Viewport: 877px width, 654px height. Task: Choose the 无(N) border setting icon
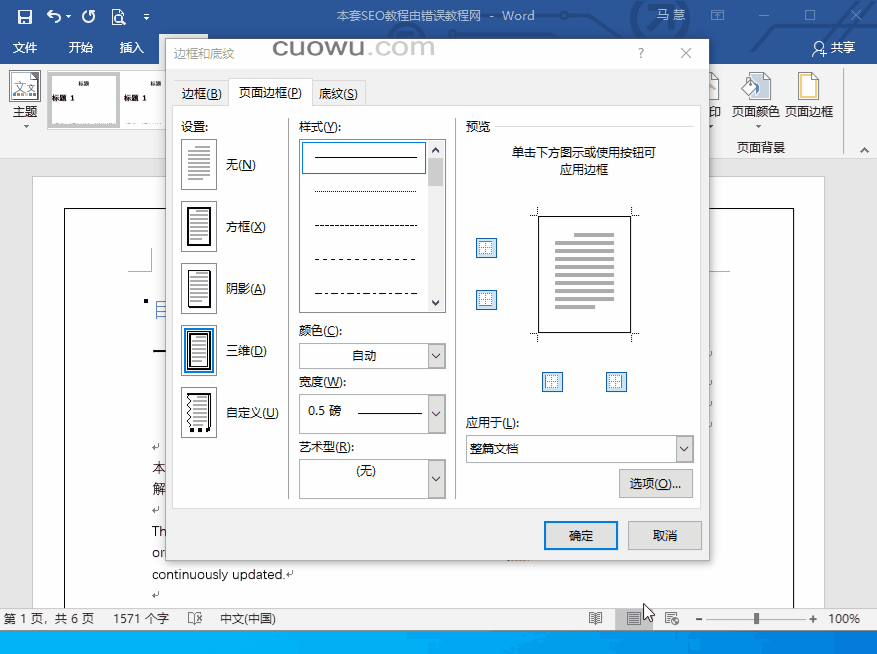tap(199, 164)
